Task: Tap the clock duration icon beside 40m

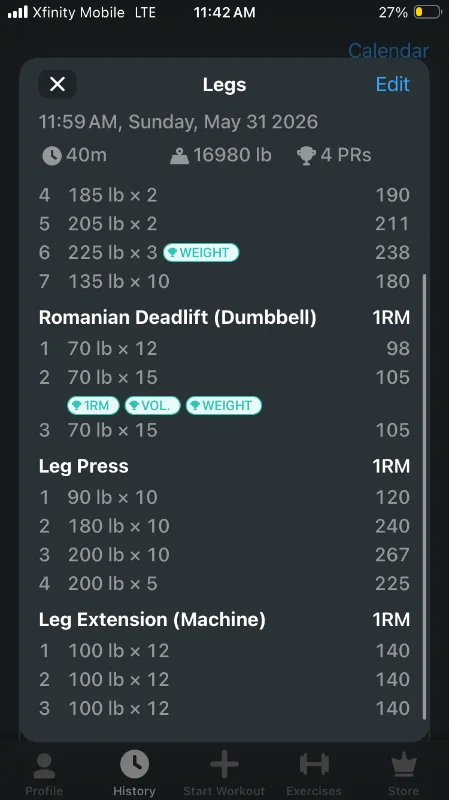Action: [52, 155]
